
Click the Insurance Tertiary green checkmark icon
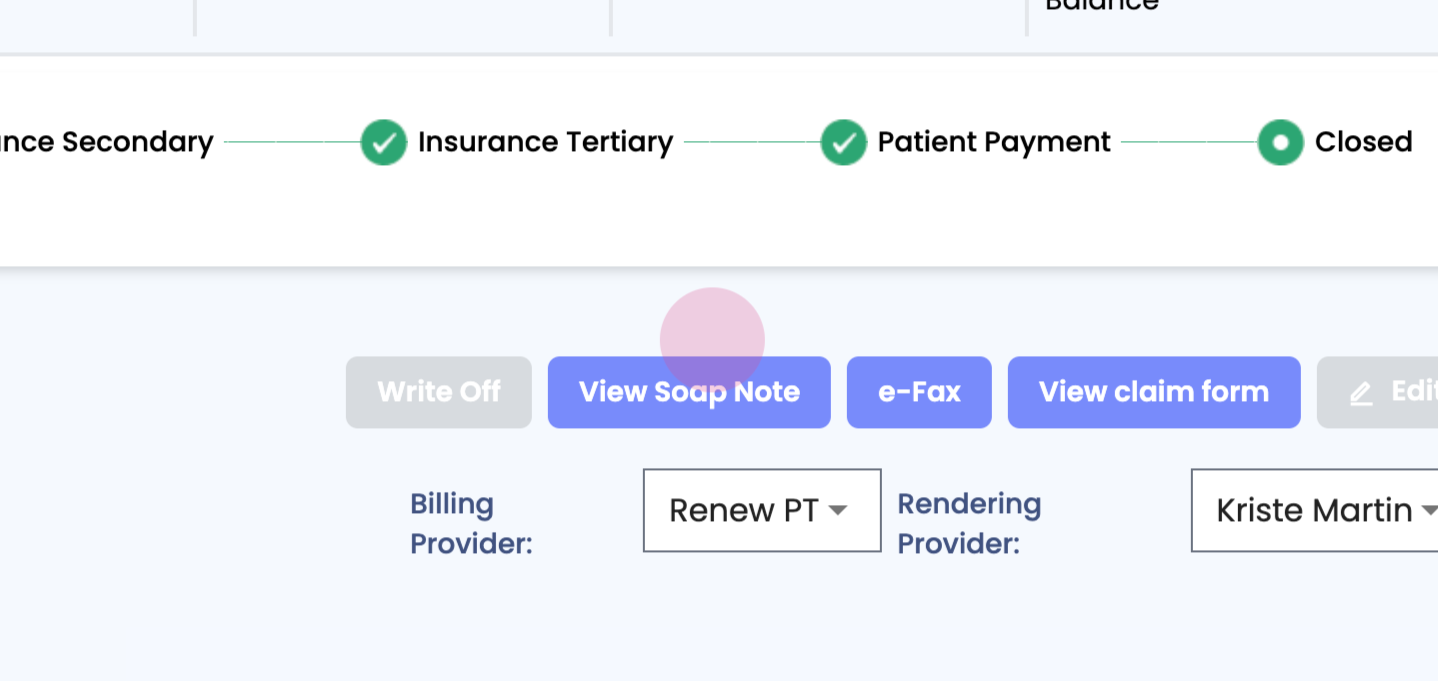point(383,142)
